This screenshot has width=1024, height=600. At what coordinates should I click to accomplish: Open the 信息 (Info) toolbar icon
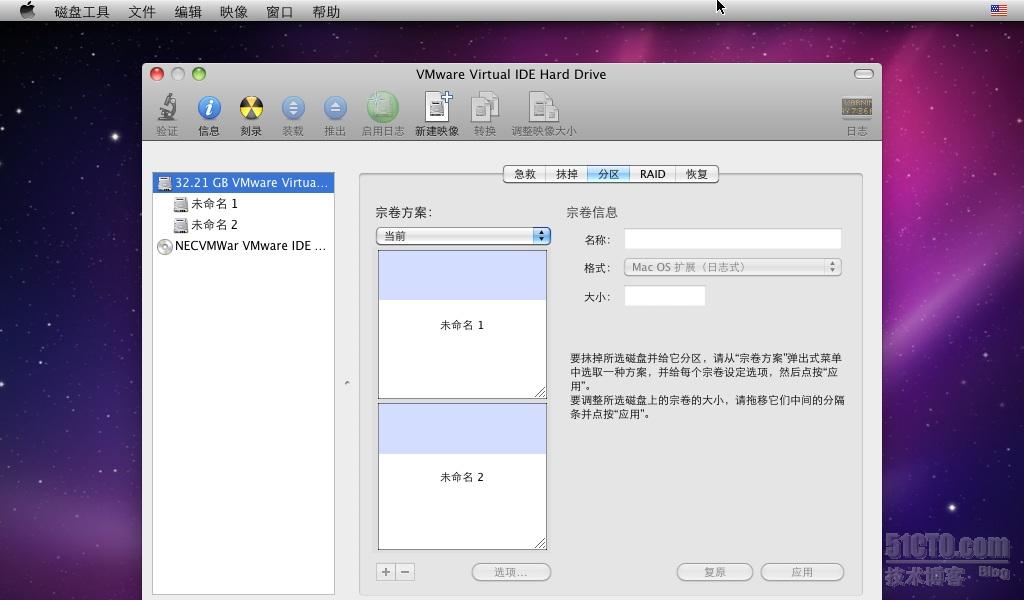209,108
